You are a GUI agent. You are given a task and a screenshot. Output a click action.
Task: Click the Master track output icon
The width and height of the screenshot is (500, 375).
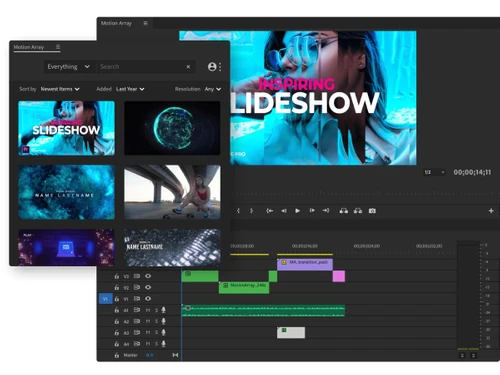tap(175, 355)
